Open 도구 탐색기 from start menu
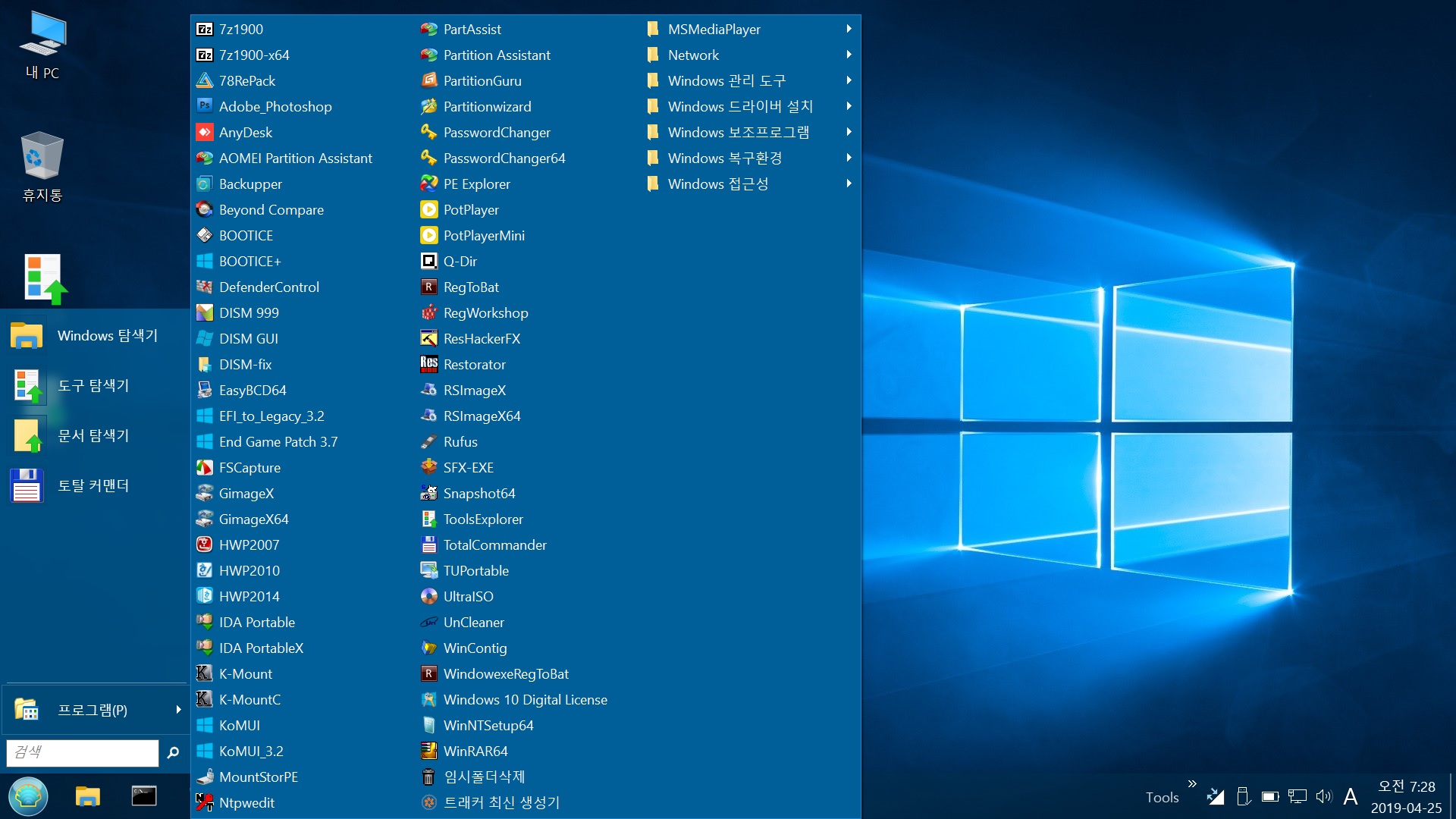Image resolution: width=1456 pixels, height=819 pixels. pyautogui.click(x=95, y=385)
